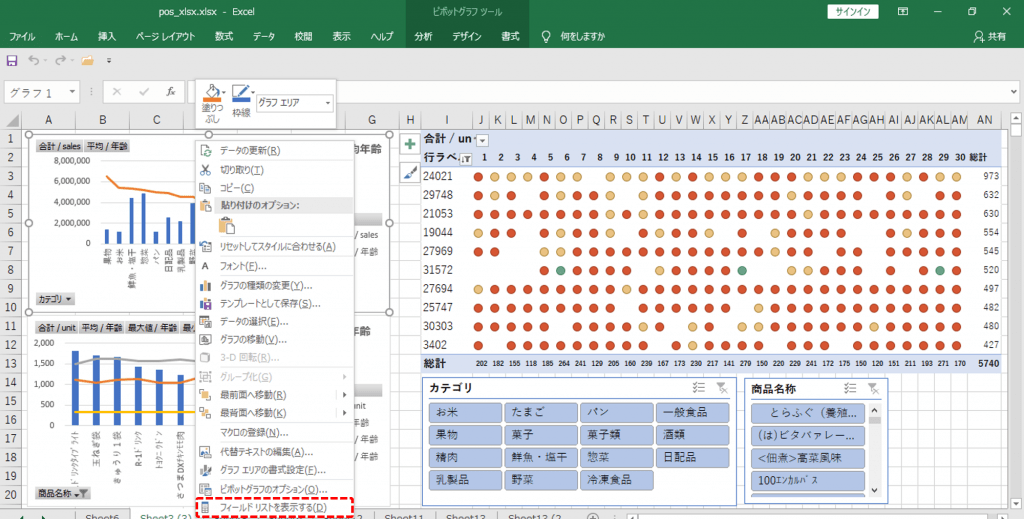Screen dimensions: 1024x519
Task: Clear the filter on 商品名称 slicer
Action: tap(872, 388)
